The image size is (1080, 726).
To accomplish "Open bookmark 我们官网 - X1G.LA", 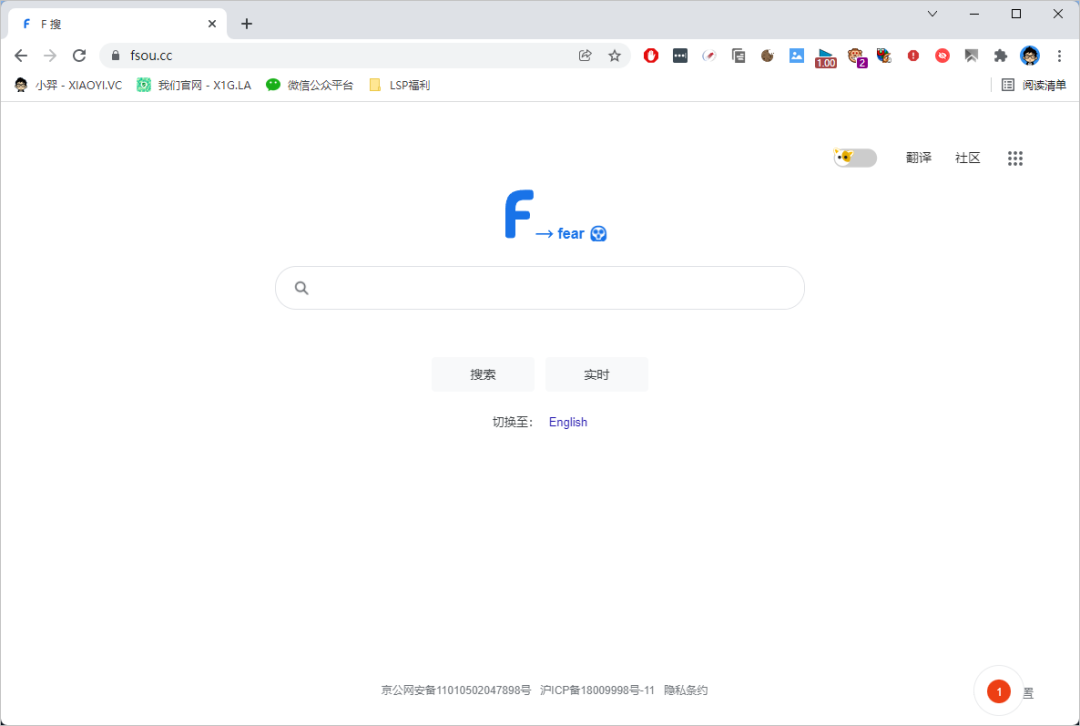I will (194, 85).
